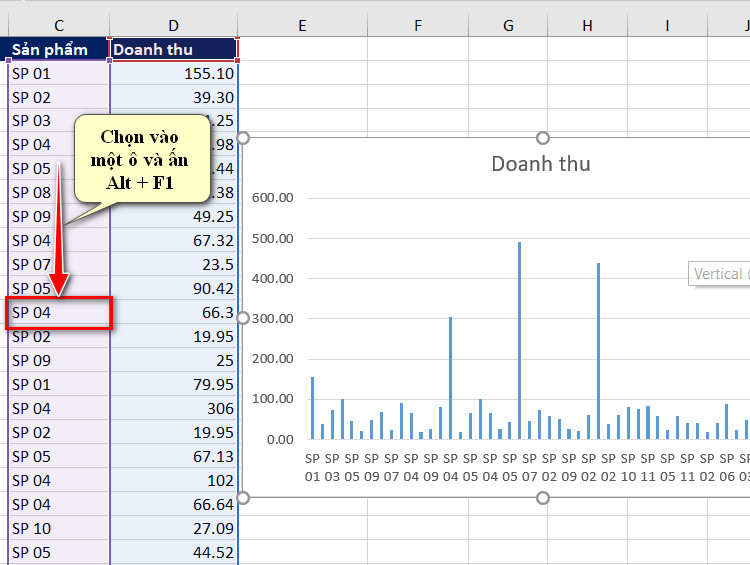Select column E header
Image resolution: width=750 pixels, height=565 pixels.
302,25
